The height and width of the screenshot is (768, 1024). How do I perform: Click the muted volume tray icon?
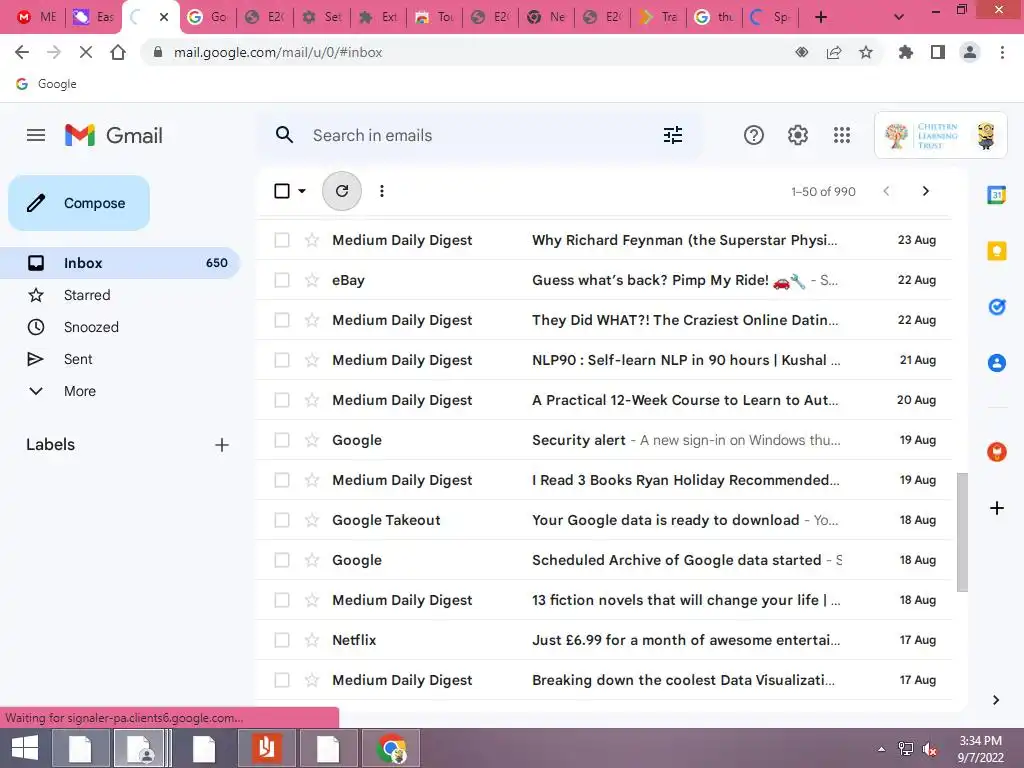tap(930, 749)
